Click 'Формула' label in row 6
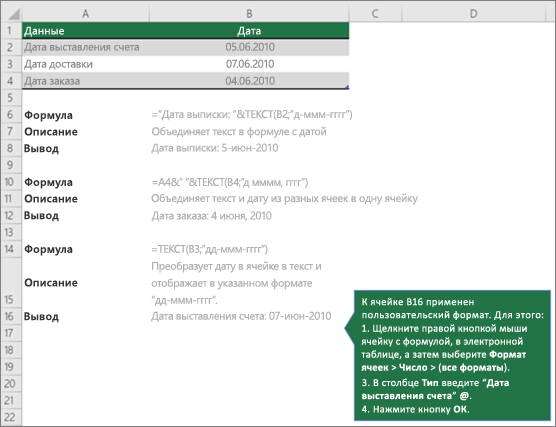The width and height of the screenshot is (556, 427). point(48,115)
